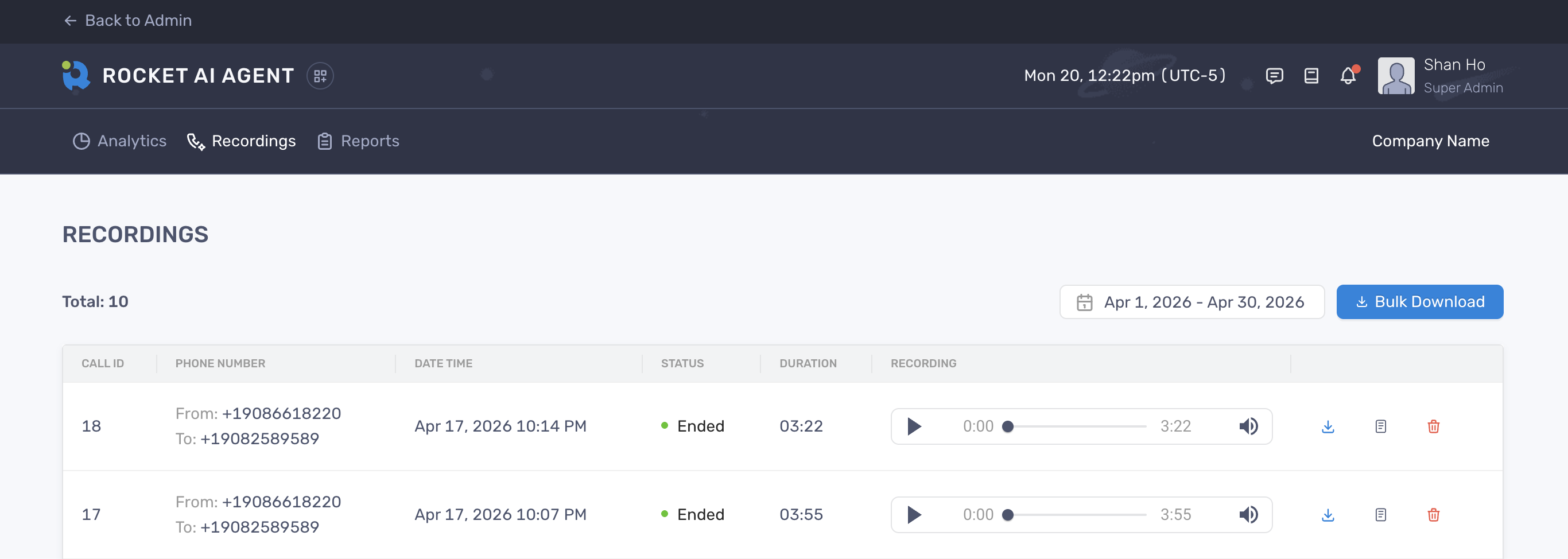Switch to the Analytics tab
The height and width of the screenshot is (559, 1568).
point(119,141)
